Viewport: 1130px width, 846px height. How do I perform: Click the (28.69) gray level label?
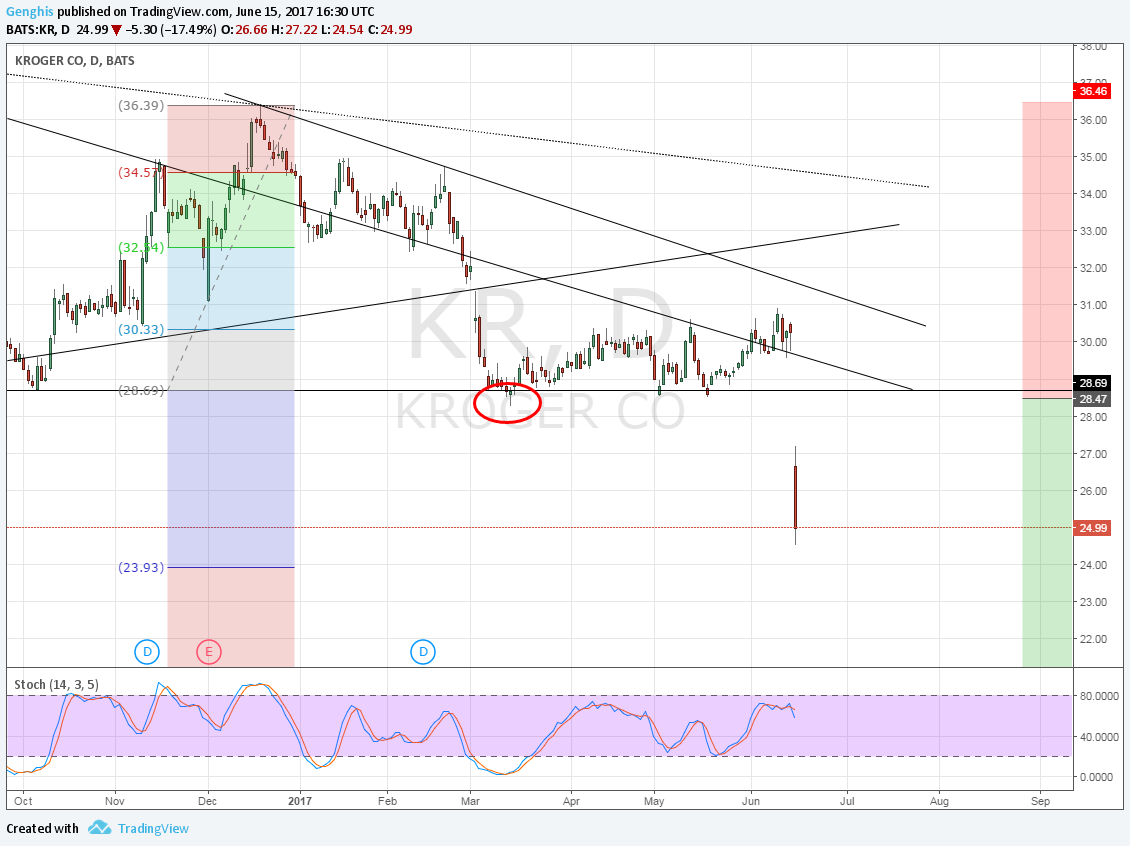click(x=141, y=391)
